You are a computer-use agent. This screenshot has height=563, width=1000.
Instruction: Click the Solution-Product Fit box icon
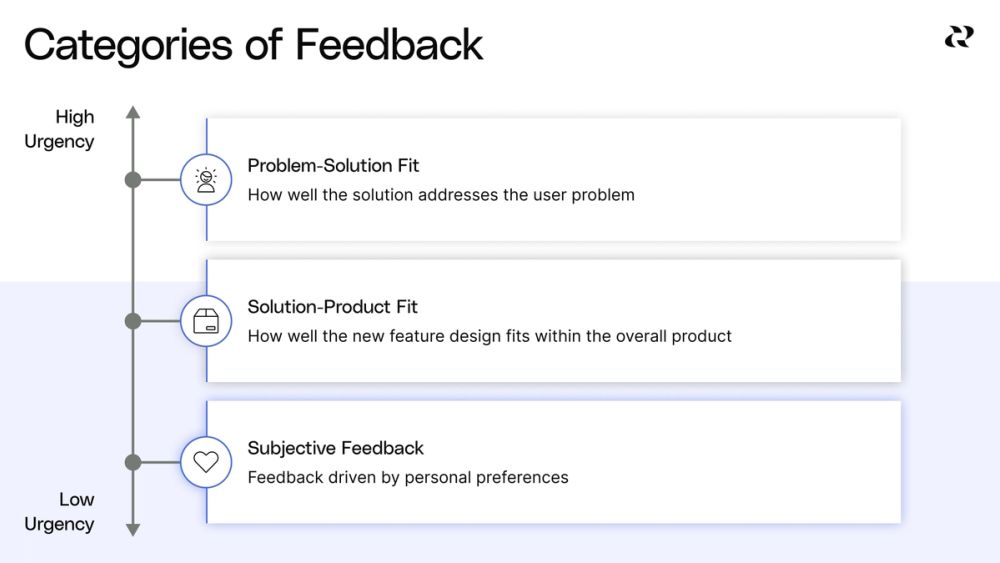pos(206,321)
